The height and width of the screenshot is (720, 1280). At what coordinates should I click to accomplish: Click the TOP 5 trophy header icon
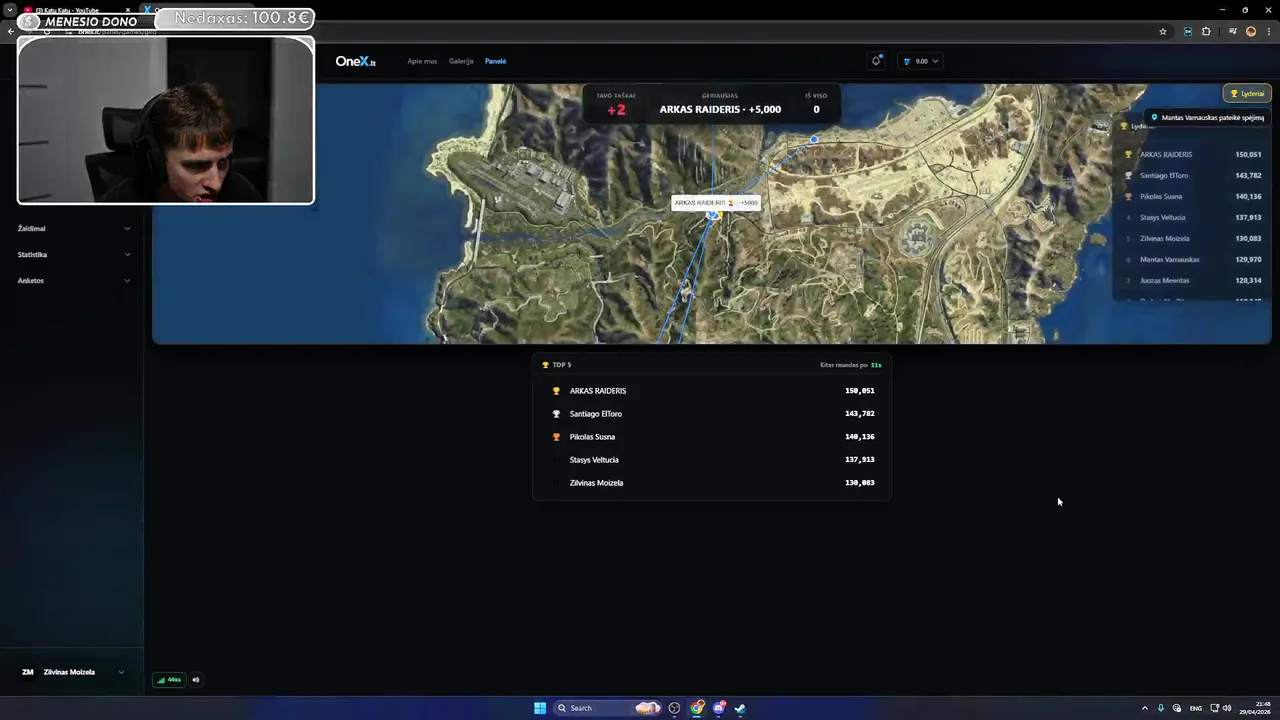[545, 365]
